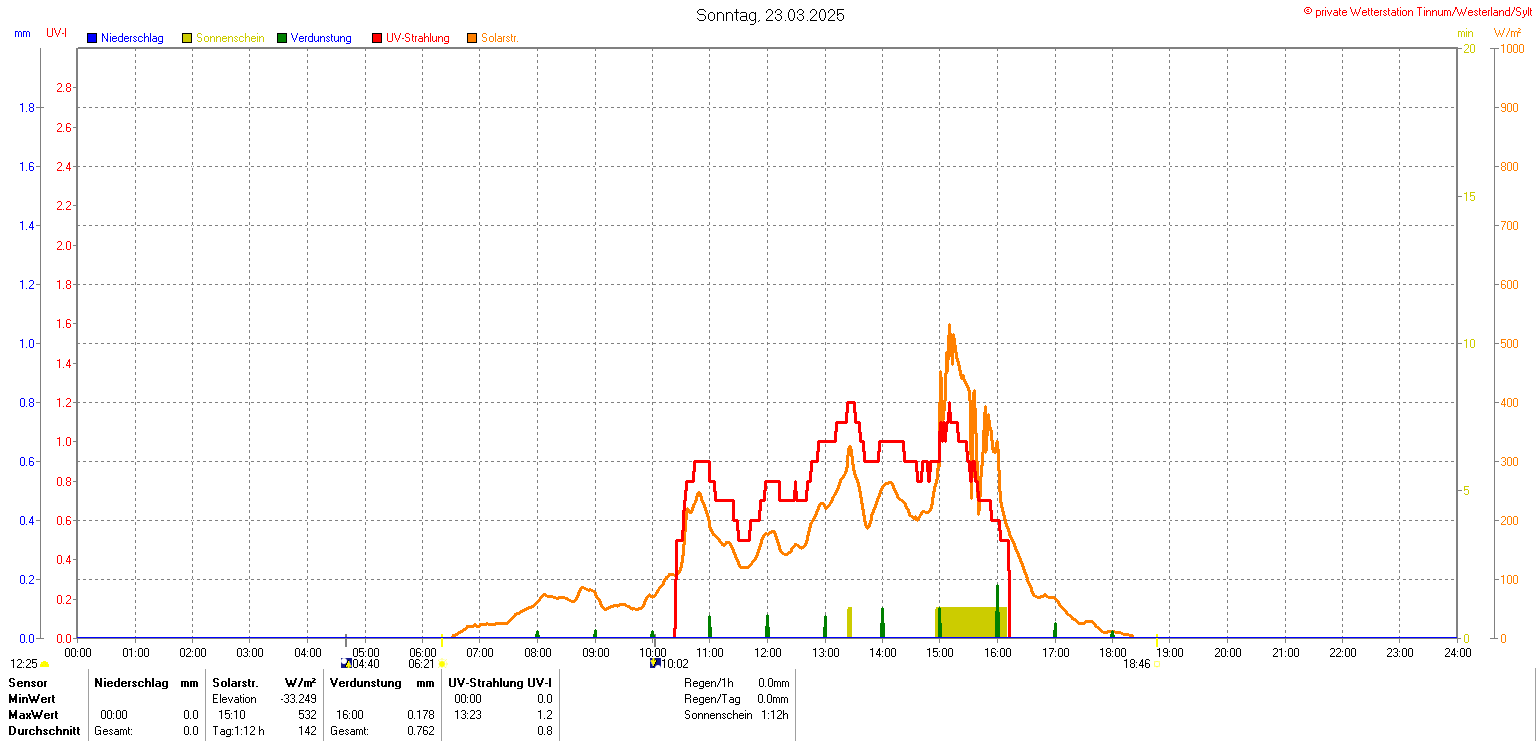Click the orange Solarstr. legend square
The width and height of the screenshot is (1536, 741).
[x=472, y=38]
